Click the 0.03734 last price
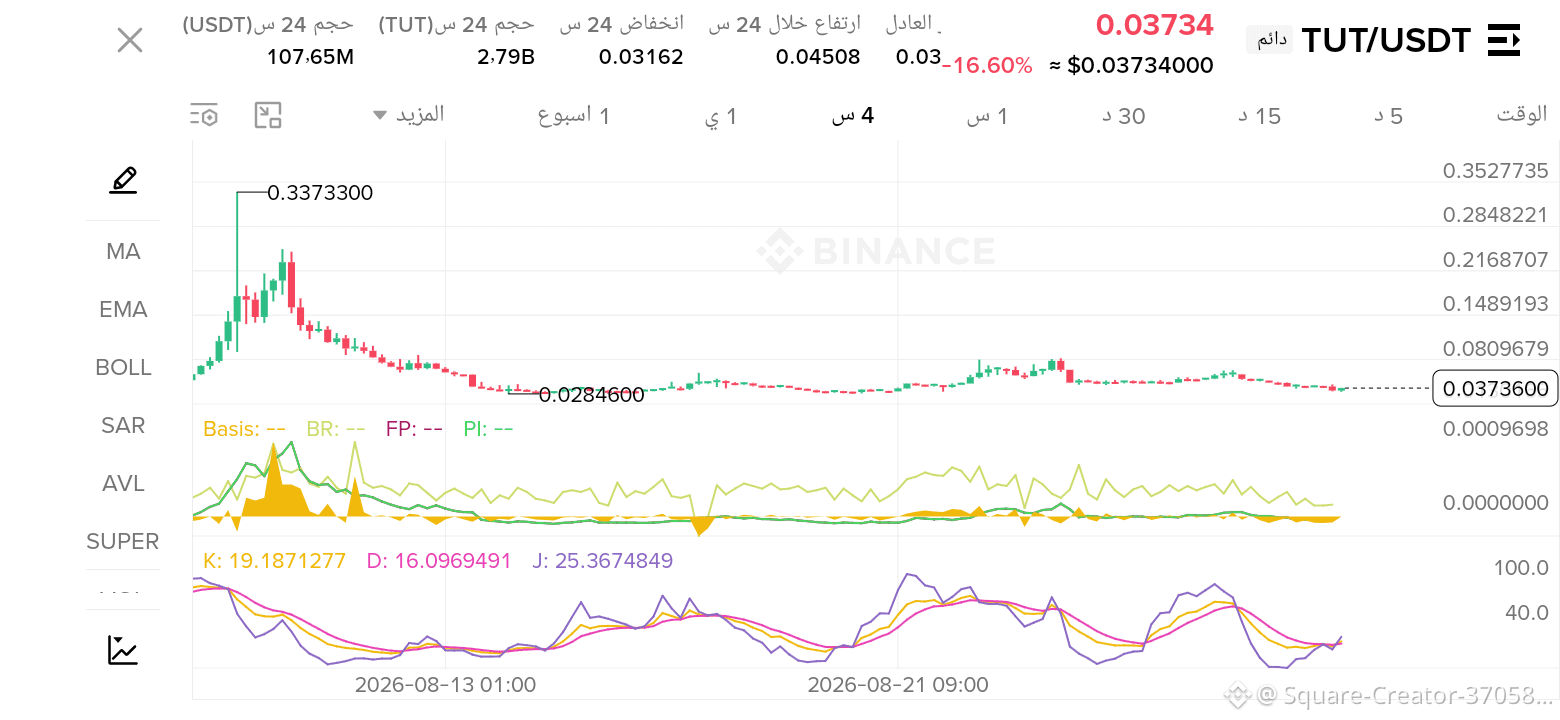 tap(1155, 25)
